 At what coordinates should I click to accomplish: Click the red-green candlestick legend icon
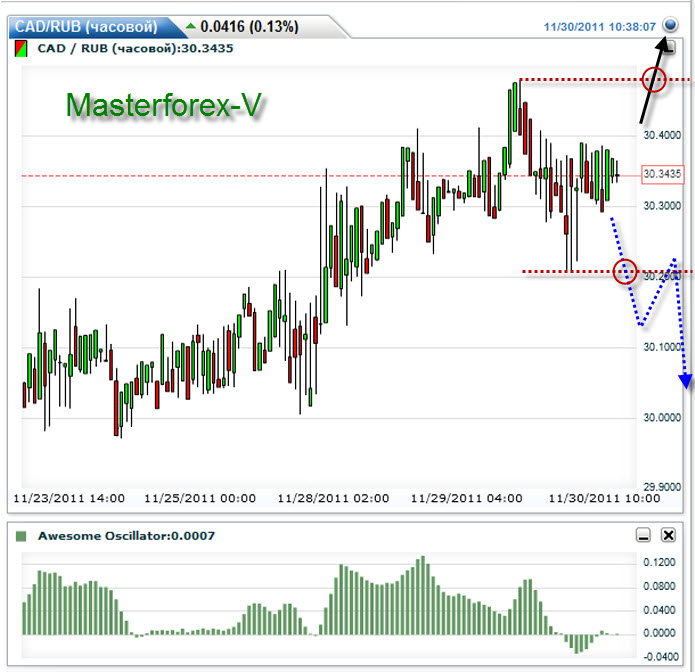point(21,48)
